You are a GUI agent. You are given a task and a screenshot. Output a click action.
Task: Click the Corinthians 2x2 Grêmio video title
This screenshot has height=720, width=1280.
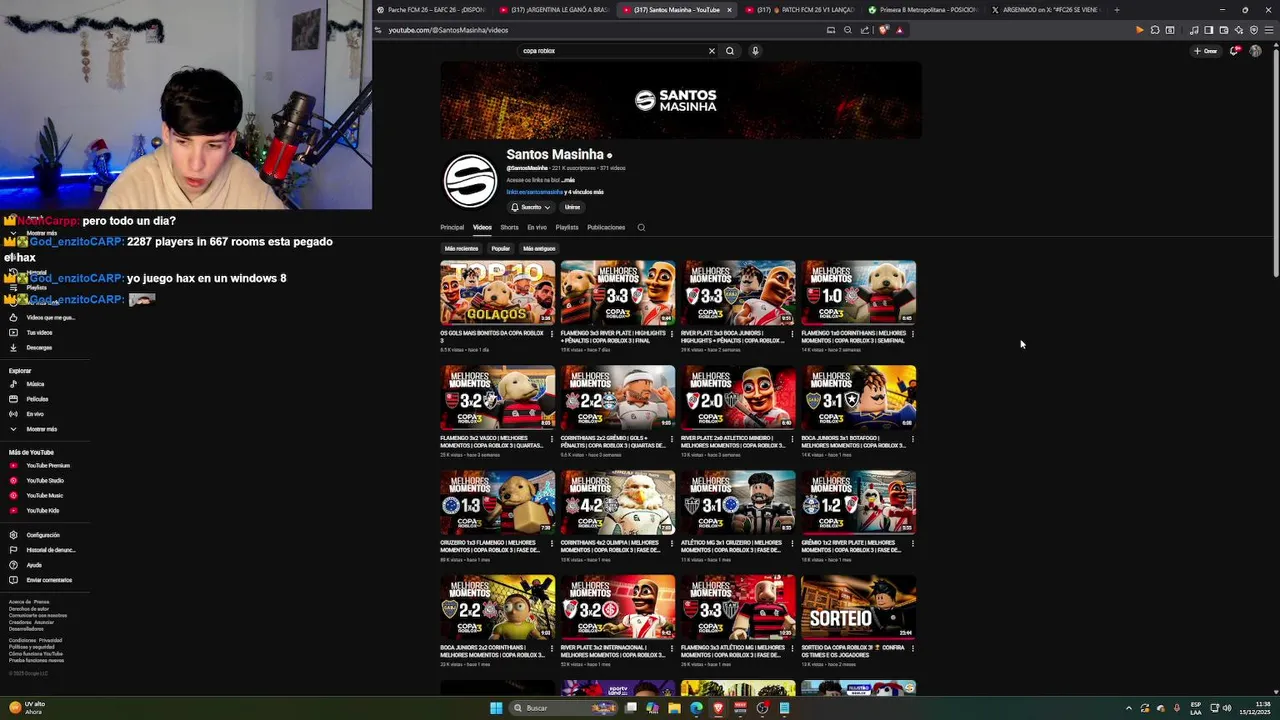(612, 441)
